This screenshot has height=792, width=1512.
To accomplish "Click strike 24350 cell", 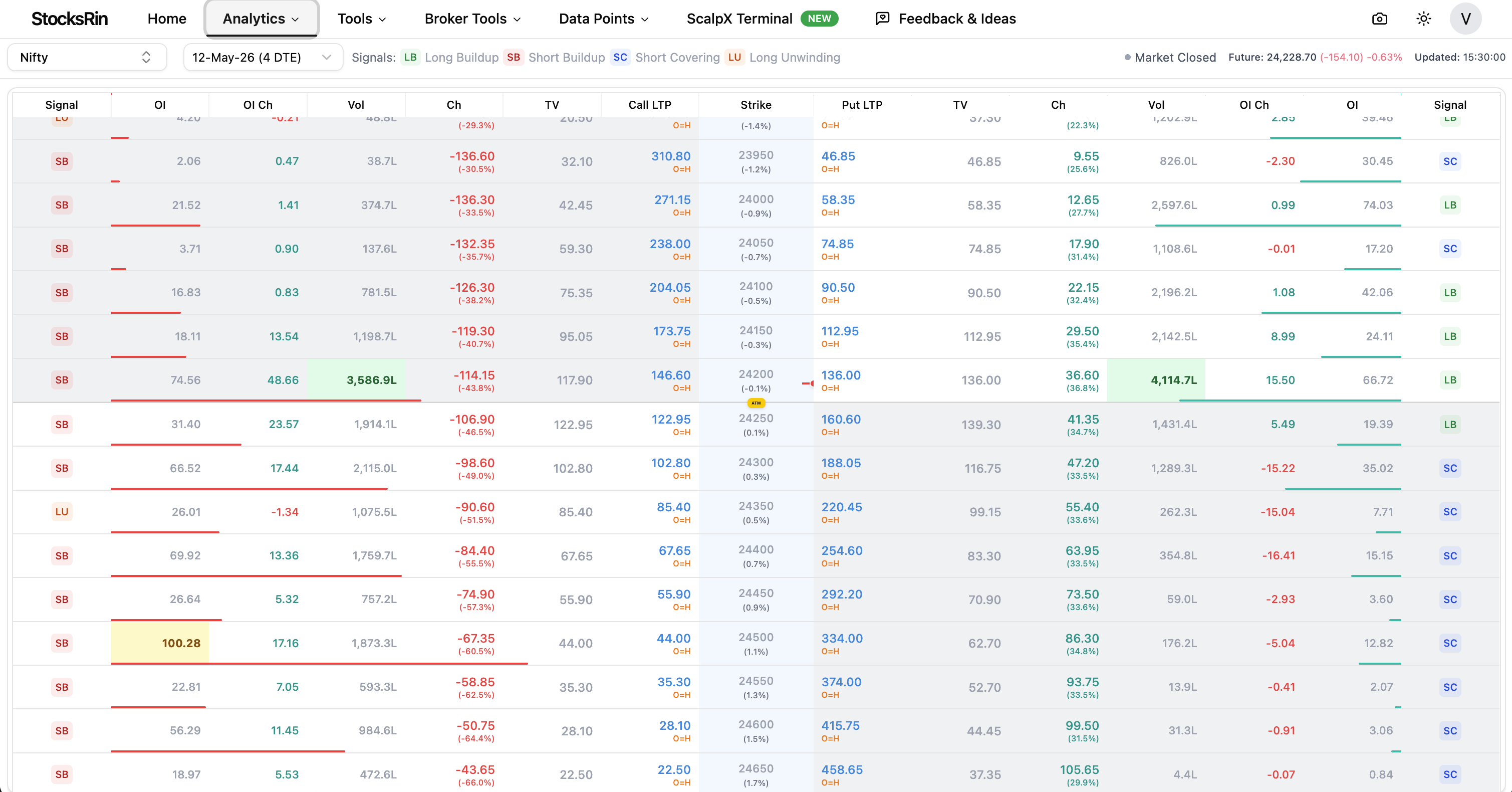I will pyautogui.click(x=755, y=511).
